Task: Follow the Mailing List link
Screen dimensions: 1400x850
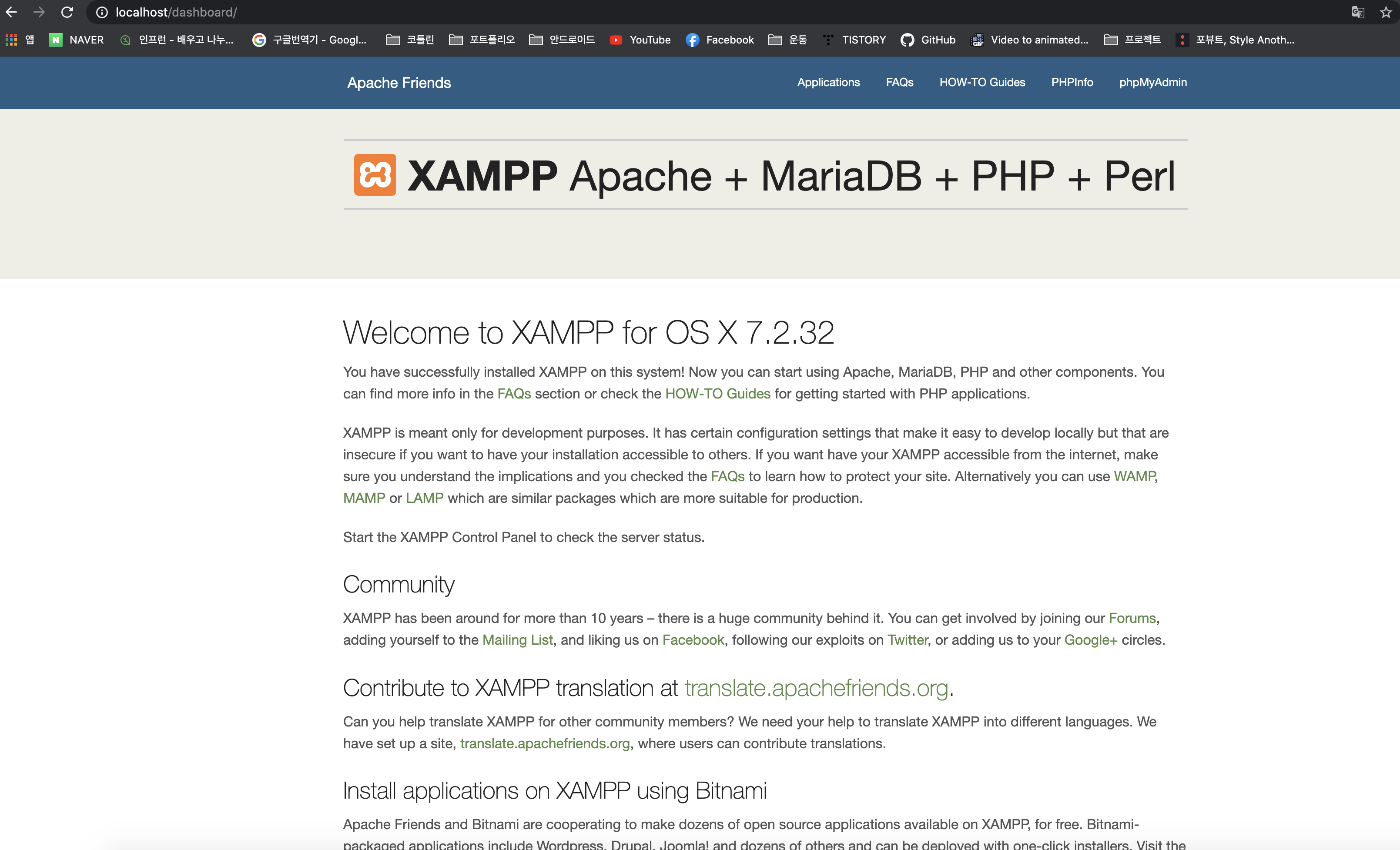Action: 518,640
